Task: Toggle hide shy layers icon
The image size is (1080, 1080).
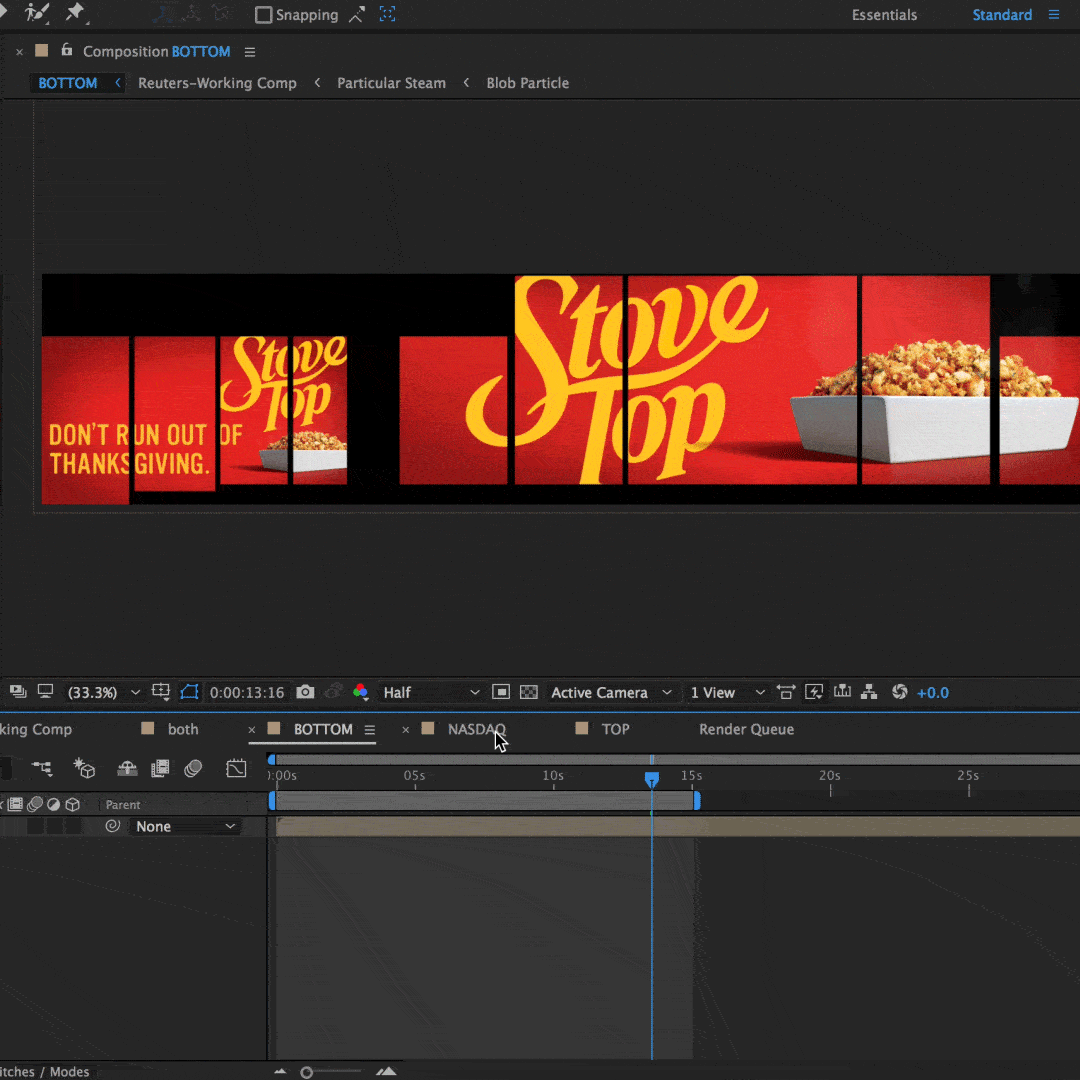Action: pos(127,767)
